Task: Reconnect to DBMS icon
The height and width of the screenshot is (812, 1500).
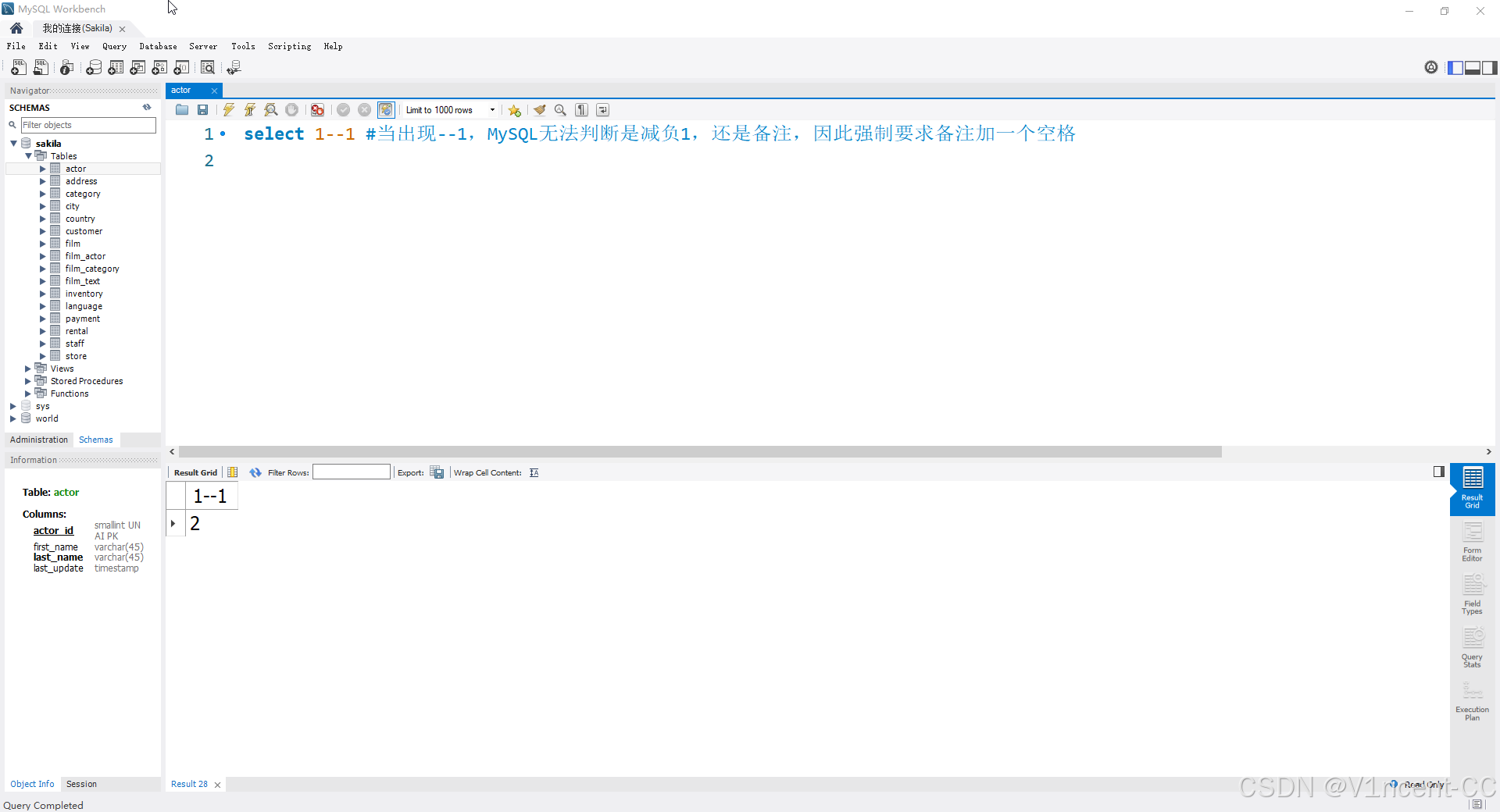Action: 234,68
